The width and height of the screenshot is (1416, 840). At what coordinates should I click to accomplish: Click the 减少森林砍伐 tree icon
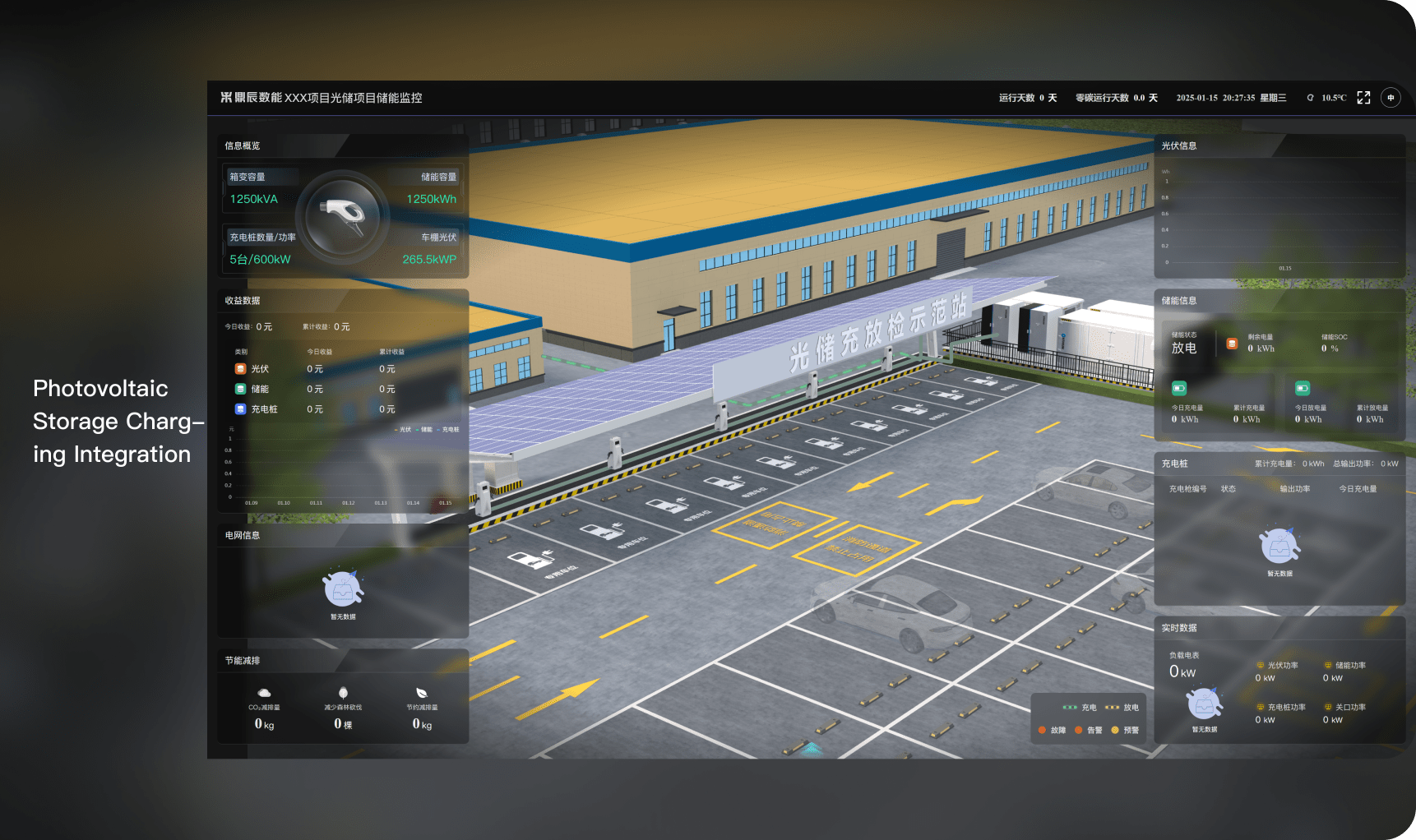pos(343,693)
